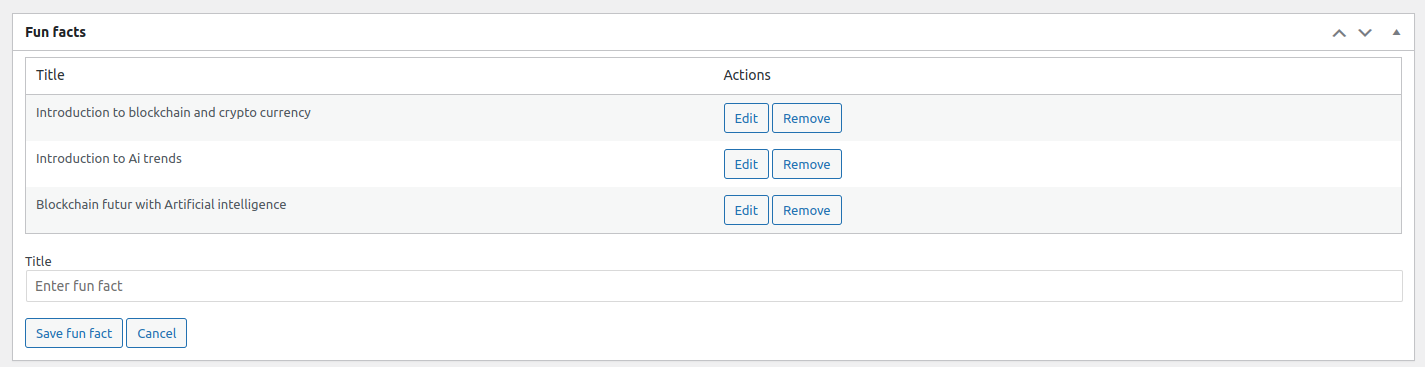Click 'Blockchain futur with Artificial intelligence' row text

coord(161,204)
